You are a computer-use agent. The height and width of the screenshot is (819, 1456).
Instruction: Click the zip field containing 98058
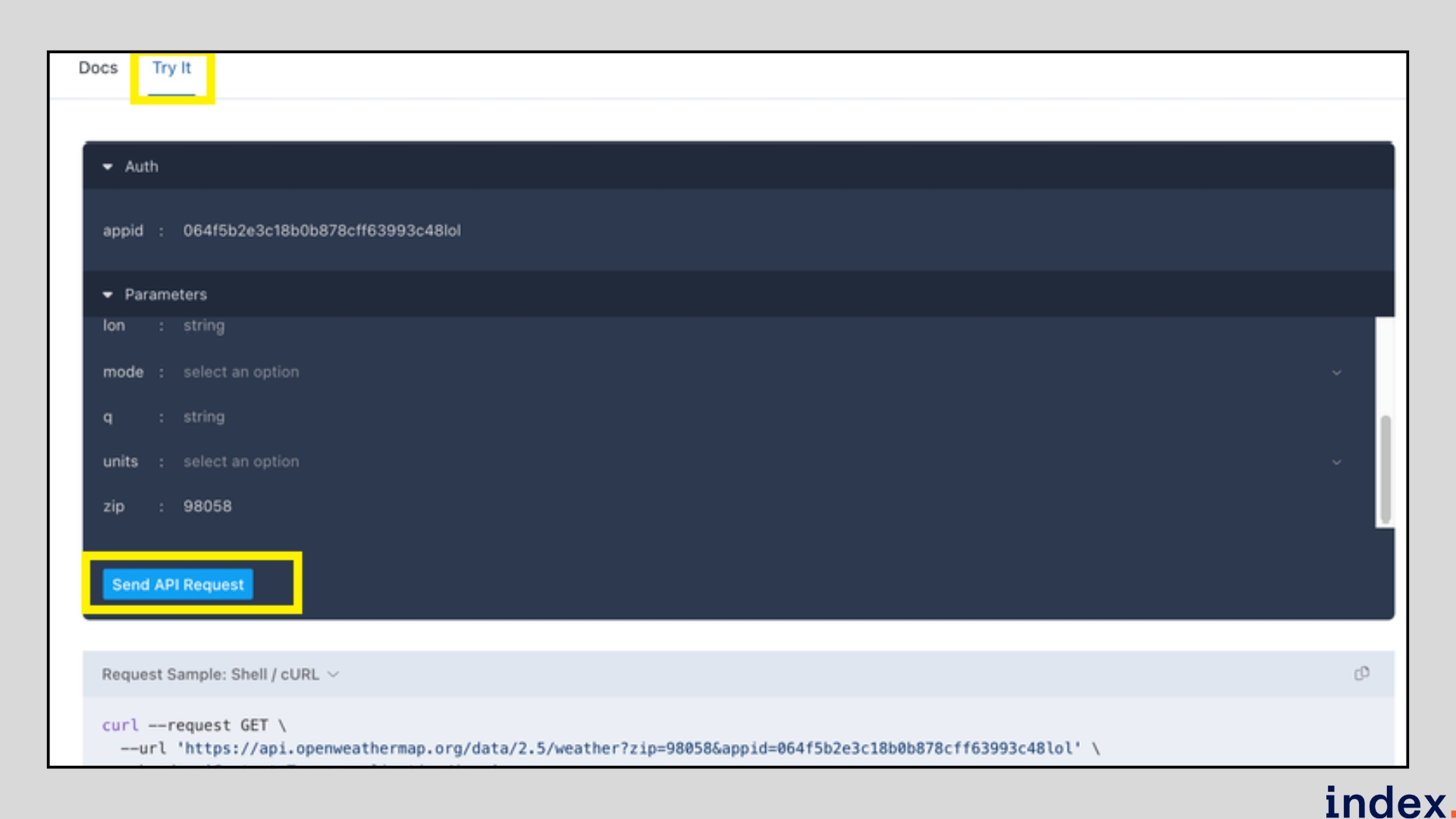click(207, 507)
